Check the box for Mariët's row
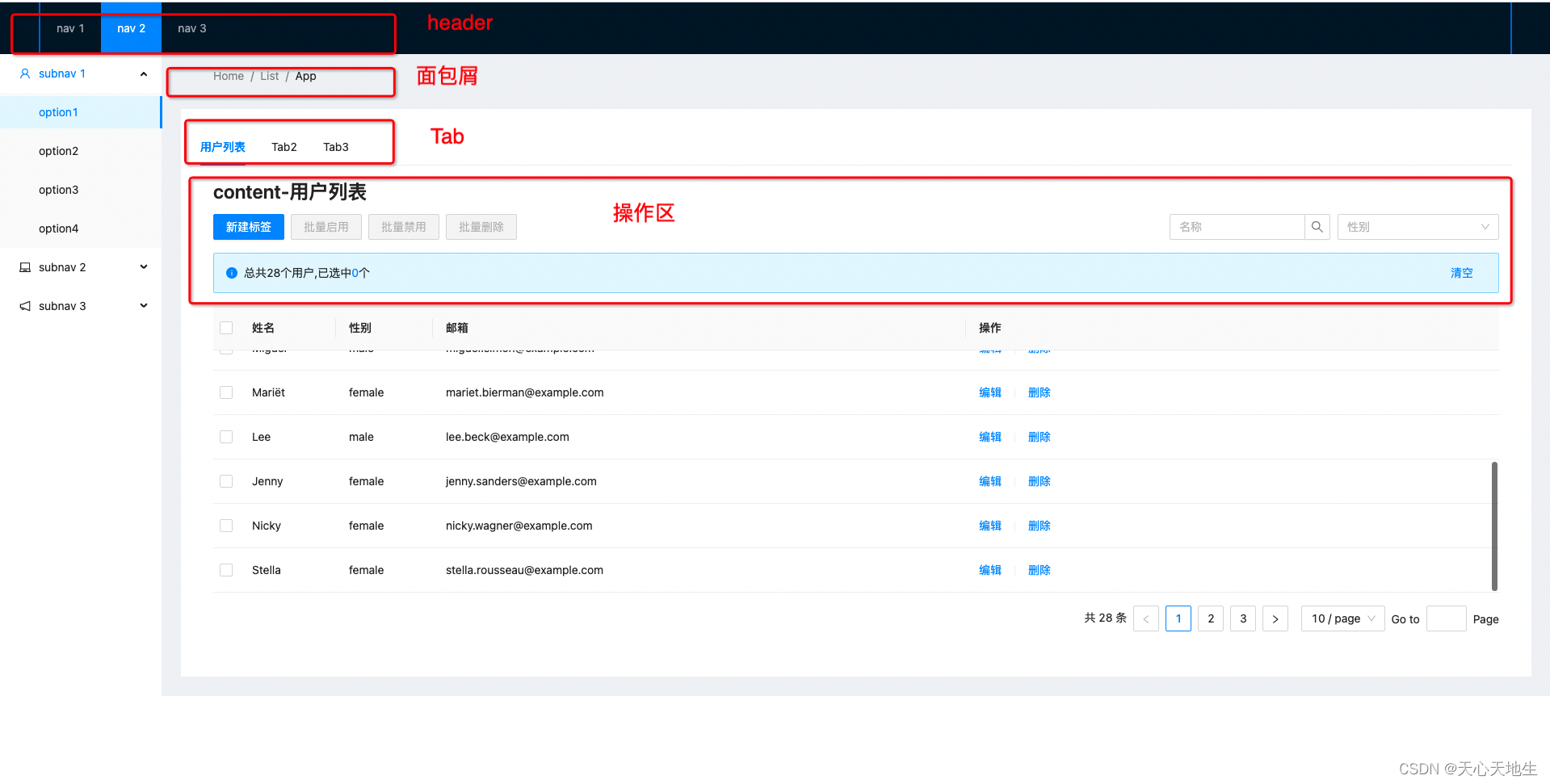The image size is (1550, 784). [226, 392]
